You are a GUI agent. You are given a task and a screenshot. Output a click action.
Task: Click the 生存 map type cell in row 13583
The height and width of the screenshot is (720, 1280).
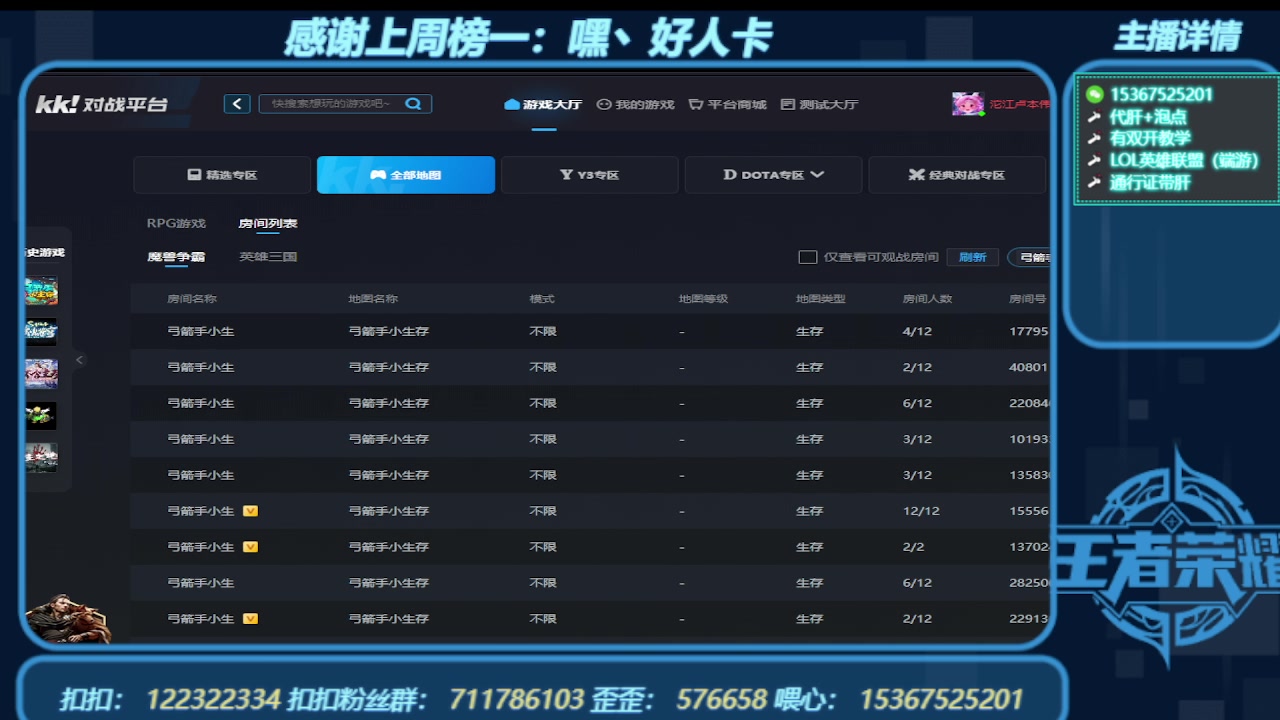point(809,475)
